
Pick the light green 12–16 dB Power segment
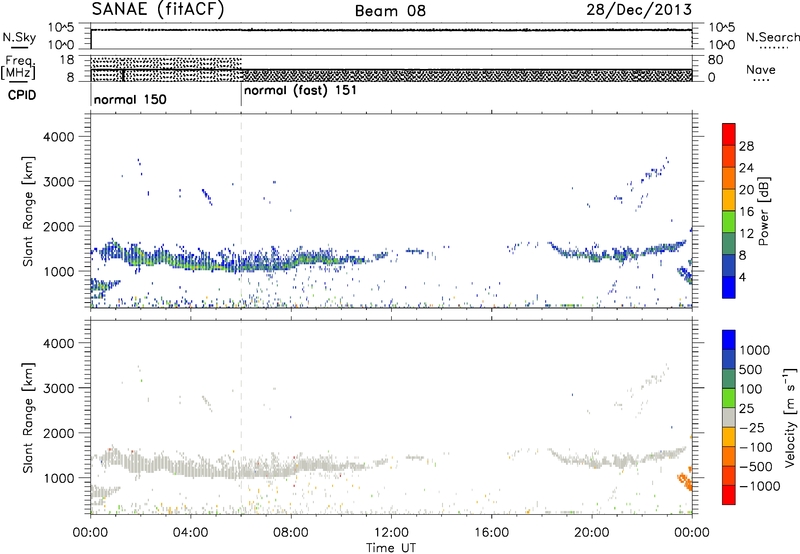tap(729, 221)
